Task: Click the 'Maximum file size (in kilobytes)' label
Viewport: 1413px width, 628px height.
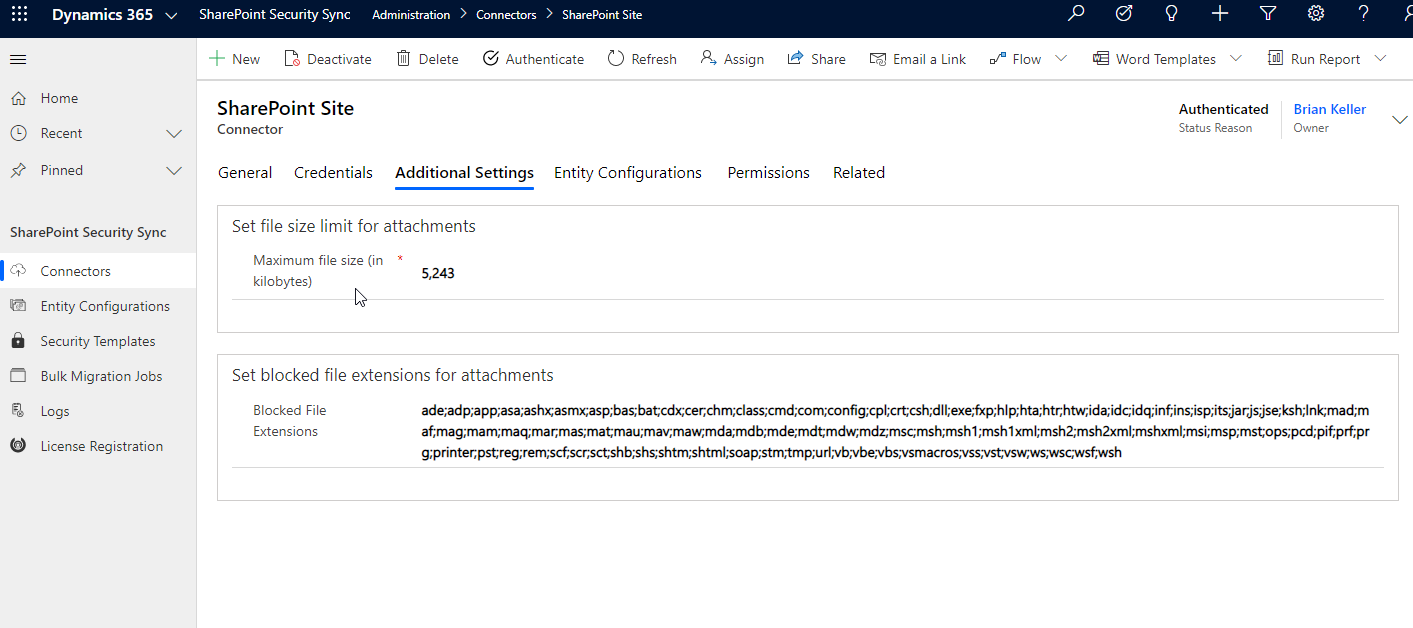Action: coord(318,271)
